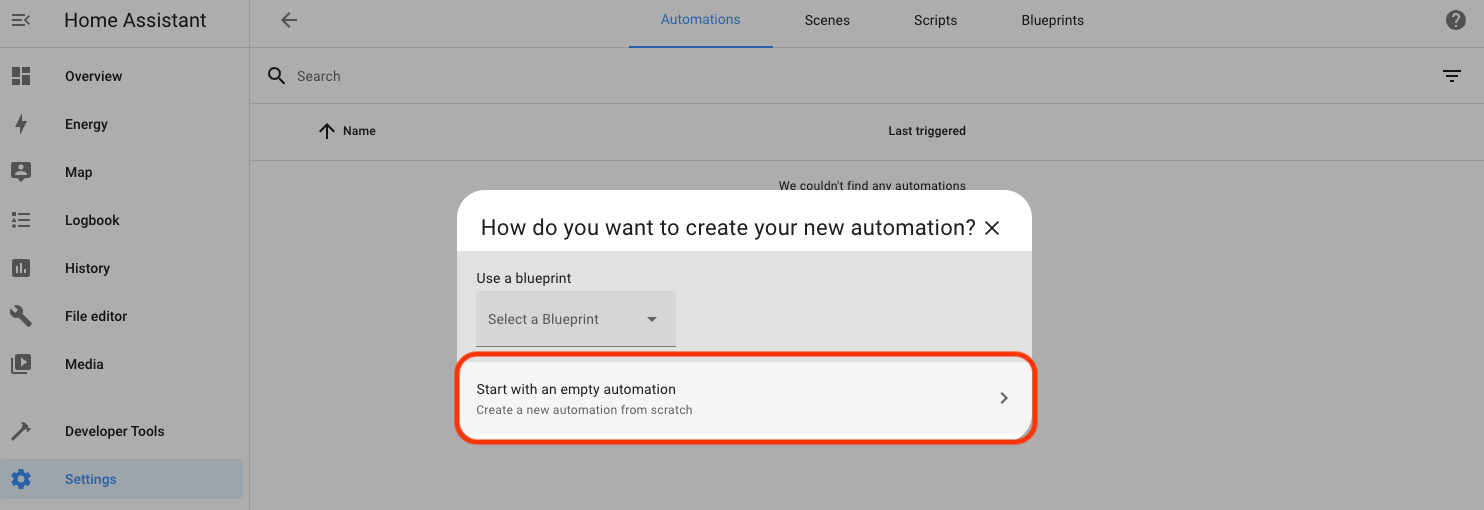
Task: Go back using the arrow icon
Action: pos(289,20)
